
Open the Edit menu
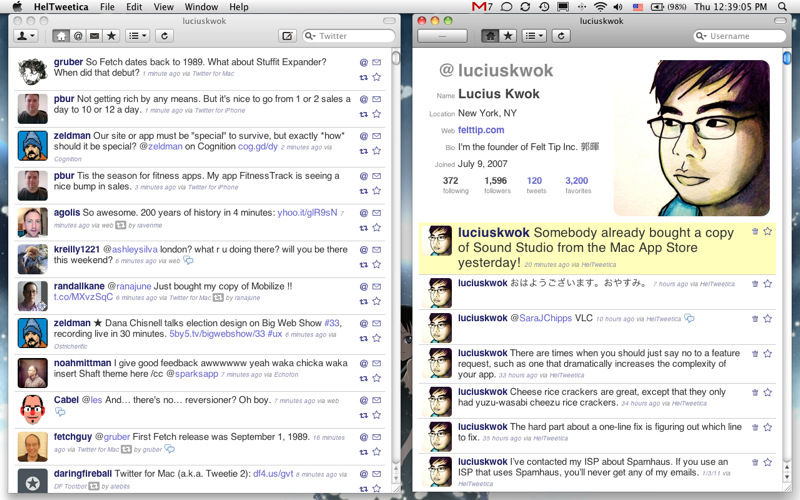click(134, 7)
